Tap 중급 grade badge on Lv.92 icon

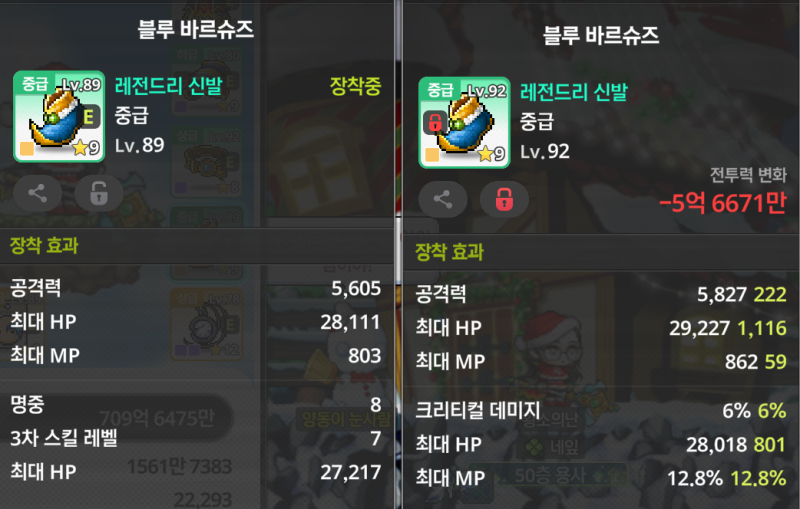click(x=440, y=90)
